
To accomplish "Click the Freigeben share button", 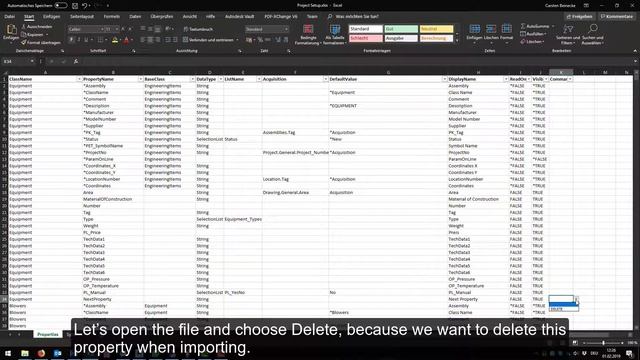I will 579,17.
